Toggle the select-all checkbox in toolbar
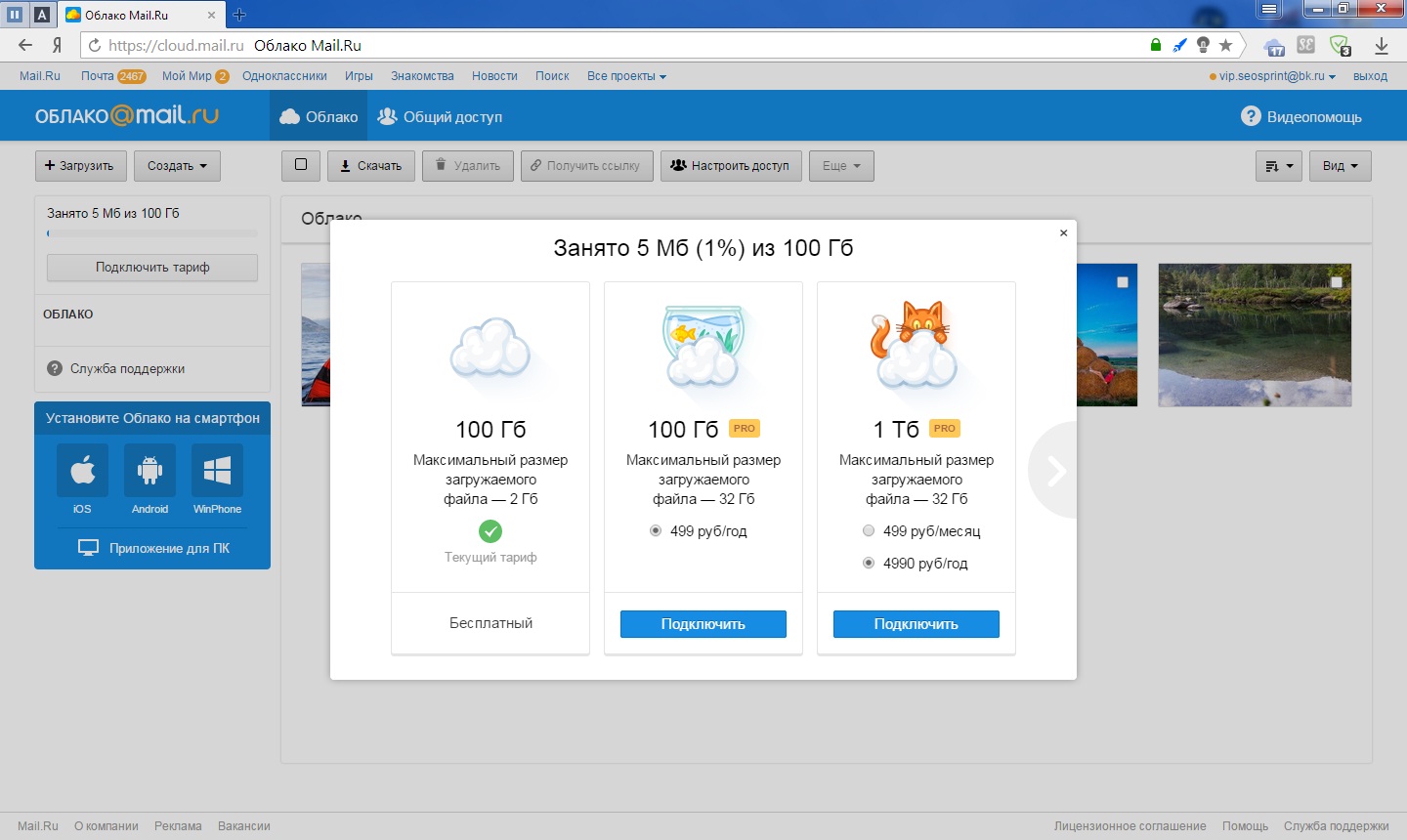Screen dimensions: 1407x840 (x=301, y=165)
